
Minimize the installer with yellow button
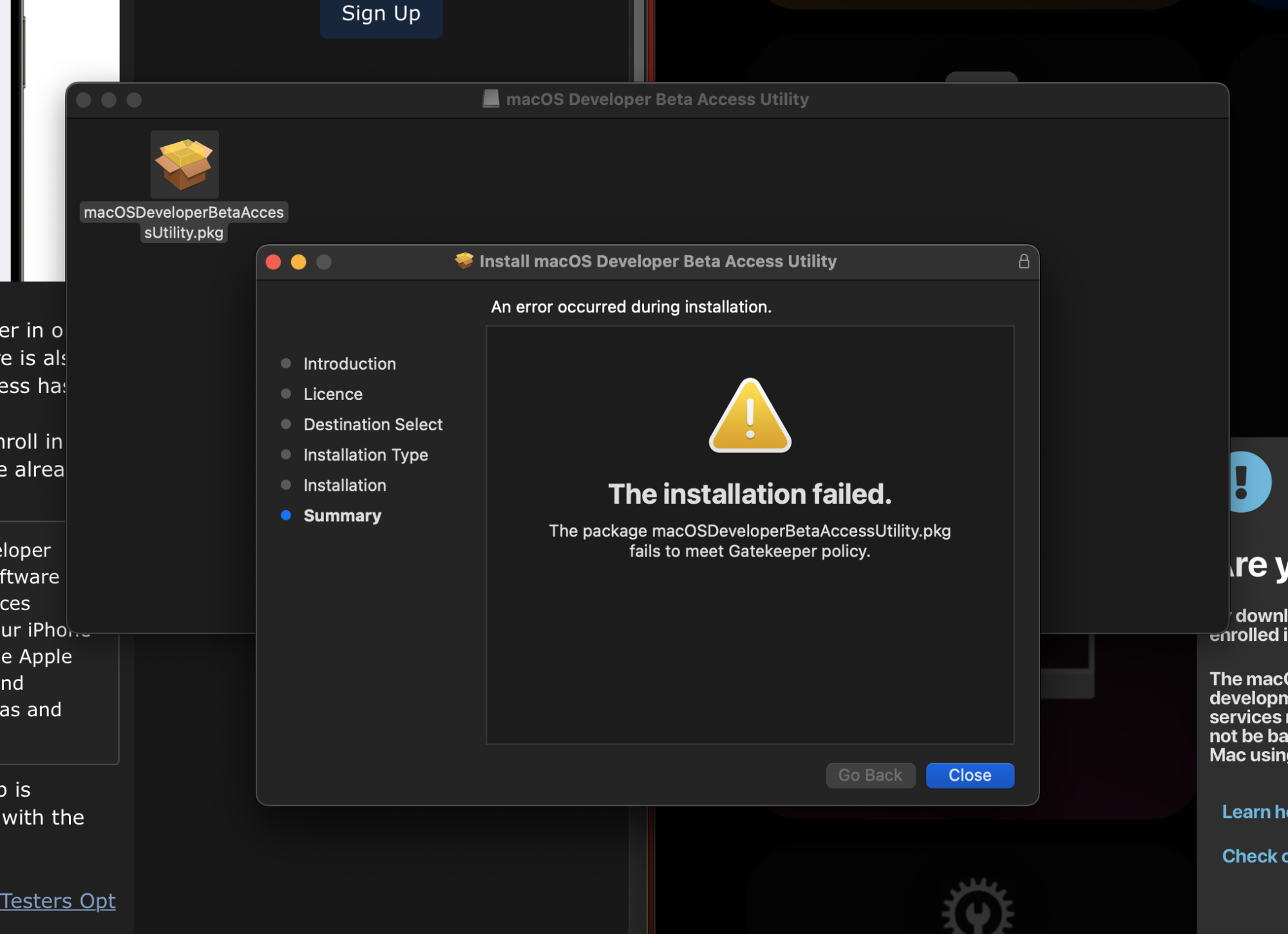(x=298, y=262)
